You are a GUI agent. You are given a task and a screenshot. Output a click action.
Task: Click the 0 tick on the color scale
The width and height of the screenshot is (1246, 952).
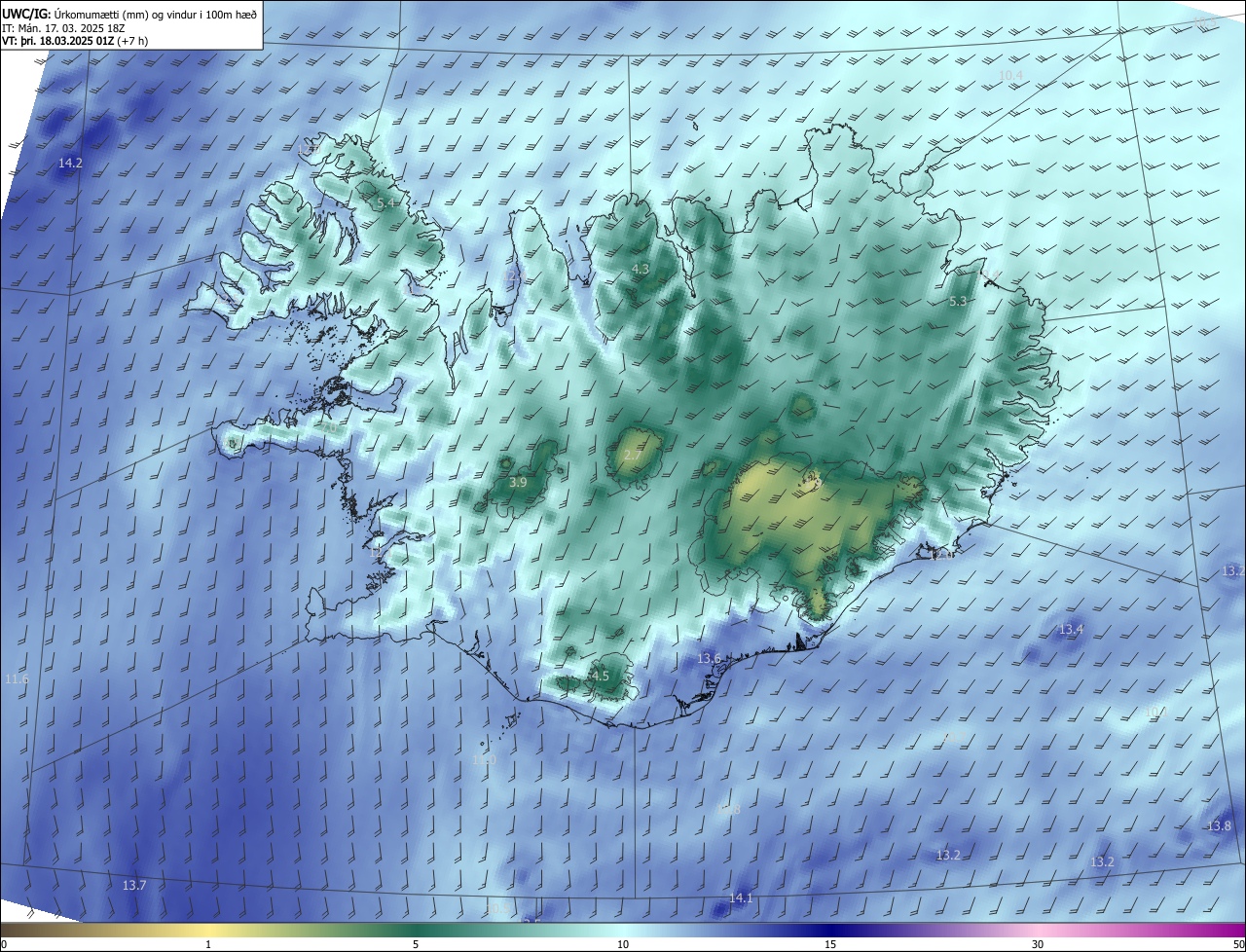coord(3,944)
